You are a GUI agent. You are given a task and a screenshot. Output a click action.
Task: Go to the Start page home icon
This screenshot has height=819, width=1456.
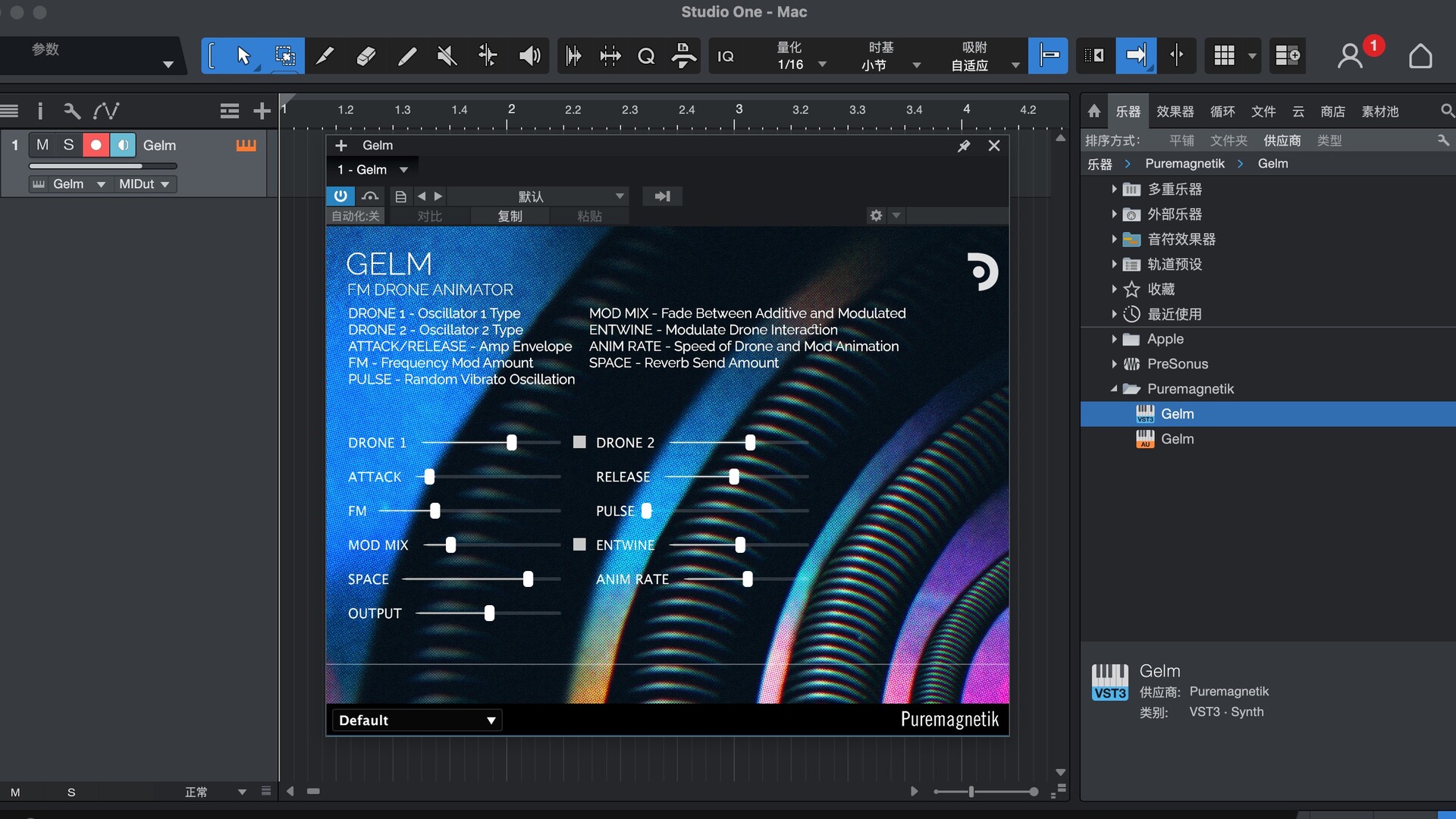click(x=1420, y=55)
